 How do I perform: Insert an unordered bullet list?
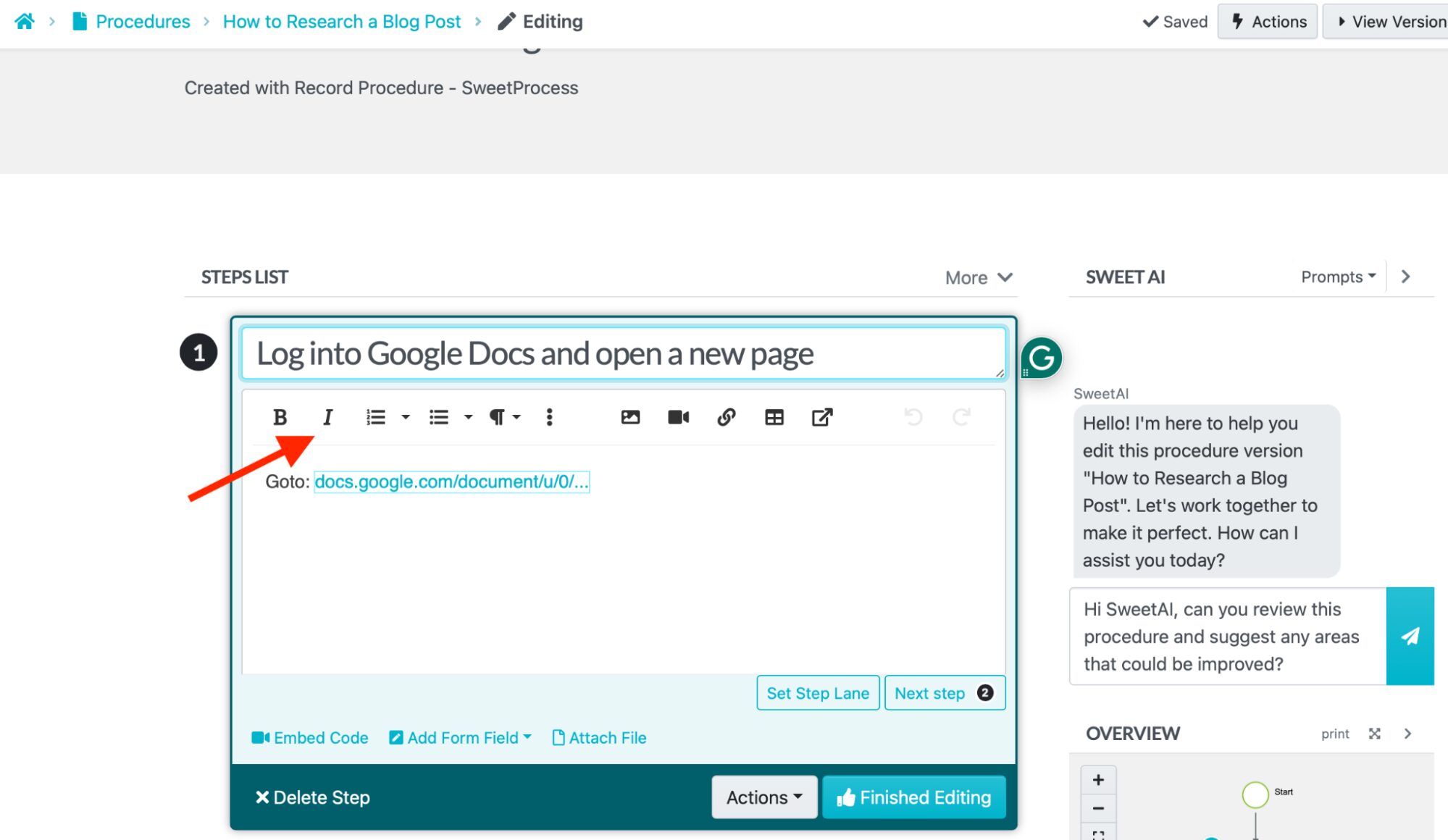[x=439, y=417]
